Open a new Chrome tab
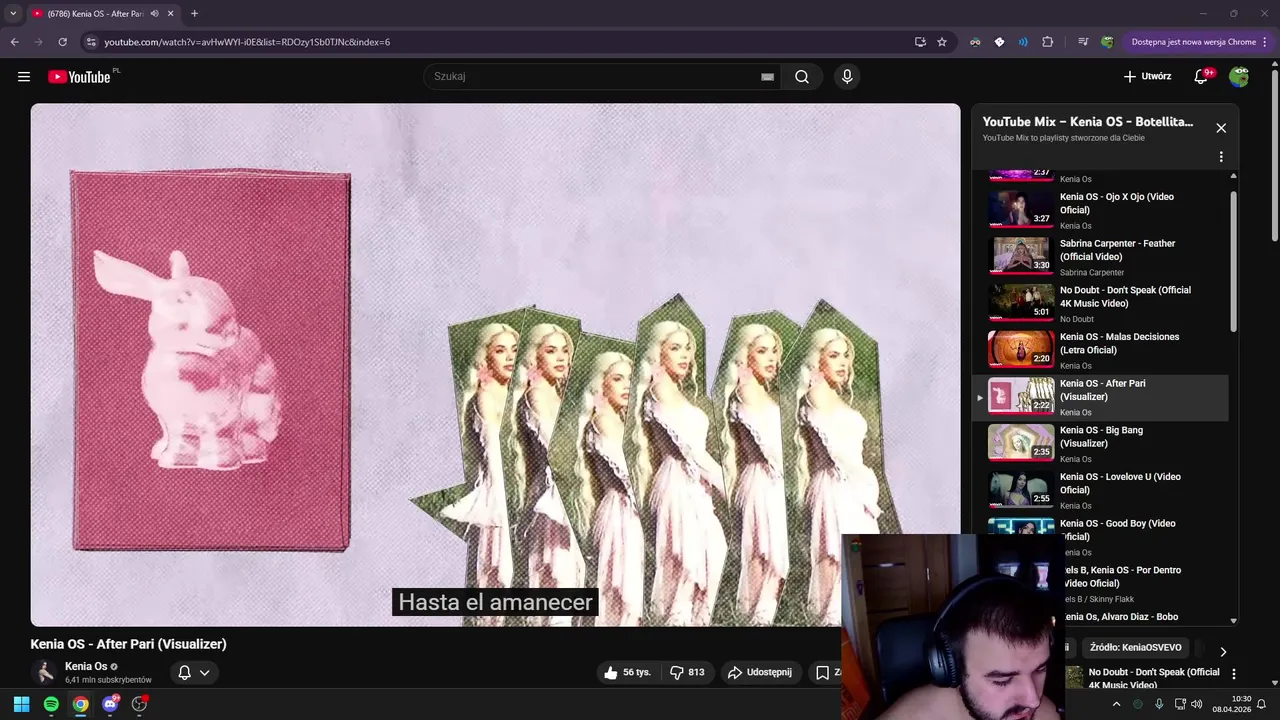Image resolution: width=1280 pixels, height=720 pixels. (x=194, y=14)
